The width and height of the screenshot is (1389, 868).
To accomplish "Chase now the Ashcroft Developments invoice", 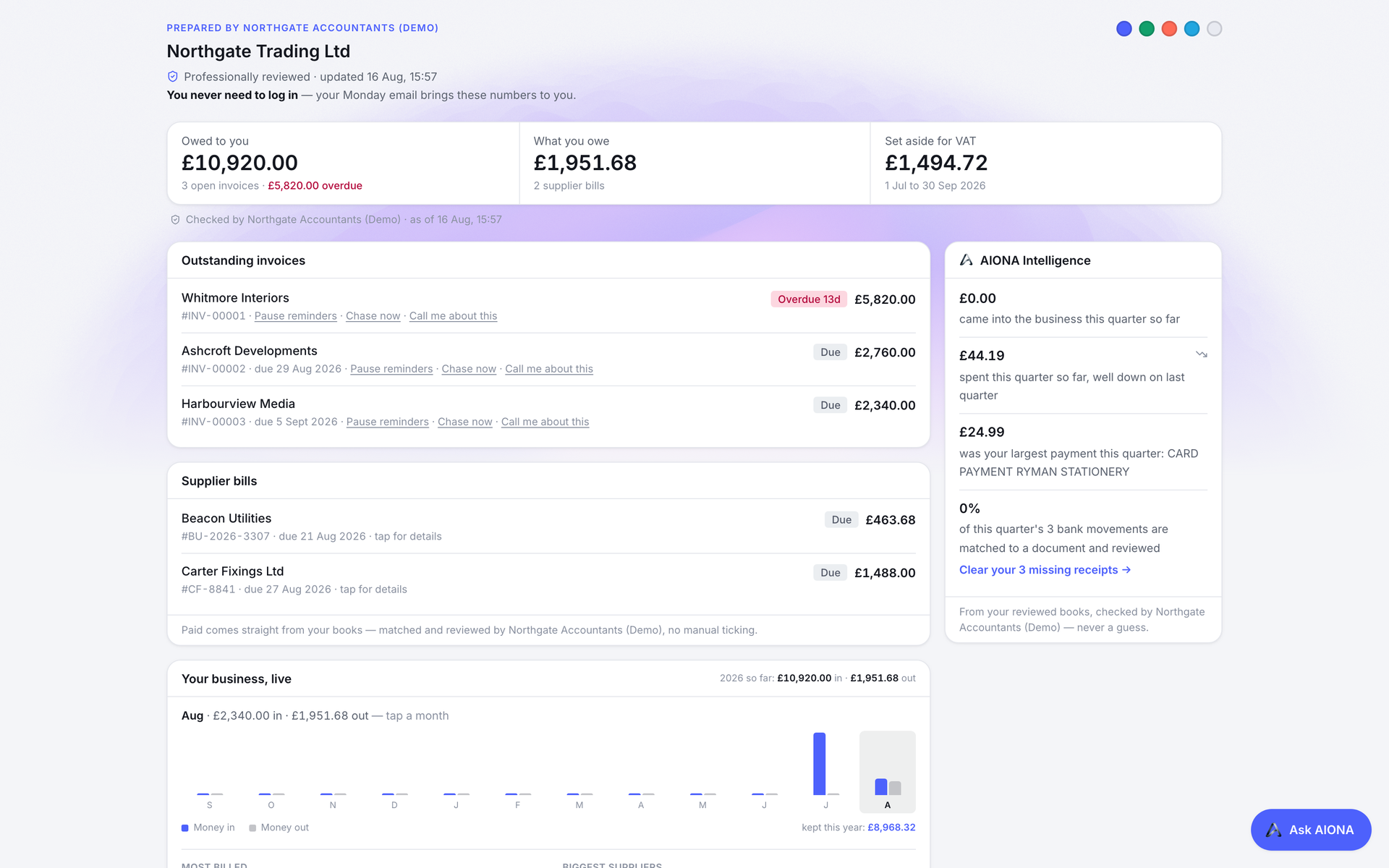I will coord(469,369).
